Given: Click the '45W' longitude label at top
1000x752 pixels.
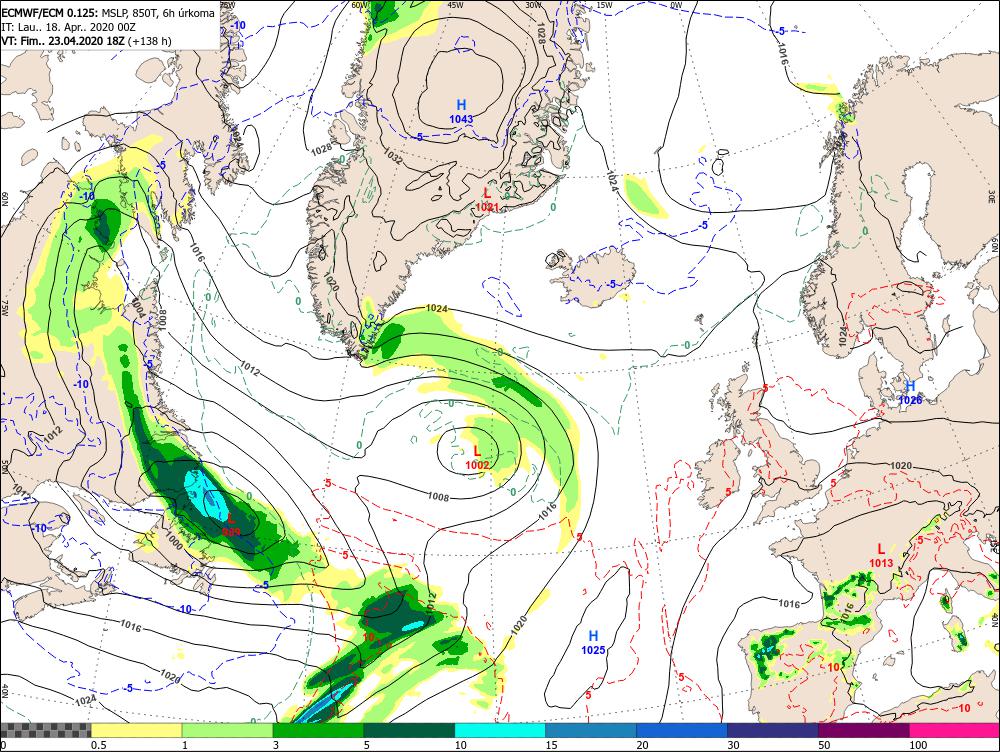Looking at the screenshot, I should (455, 5).
